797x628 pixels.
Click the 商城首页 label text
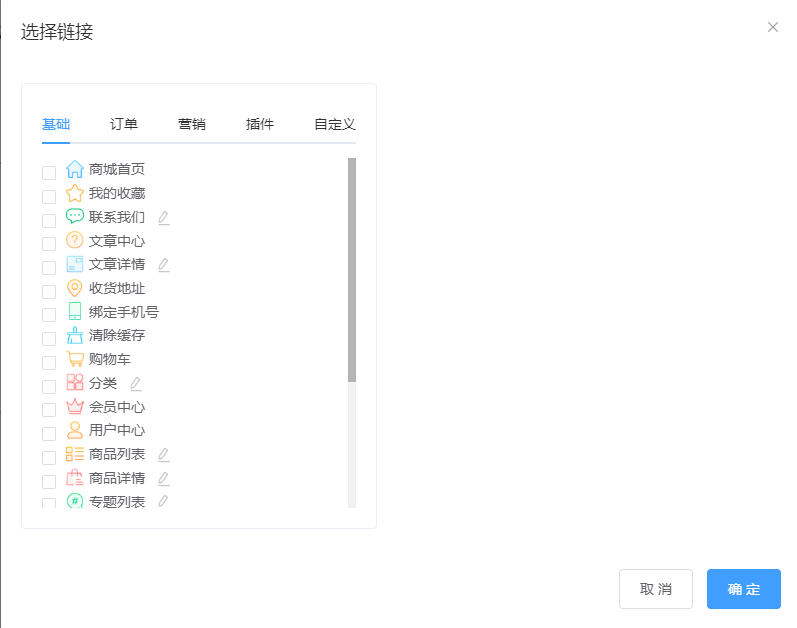tap(117, 169)
